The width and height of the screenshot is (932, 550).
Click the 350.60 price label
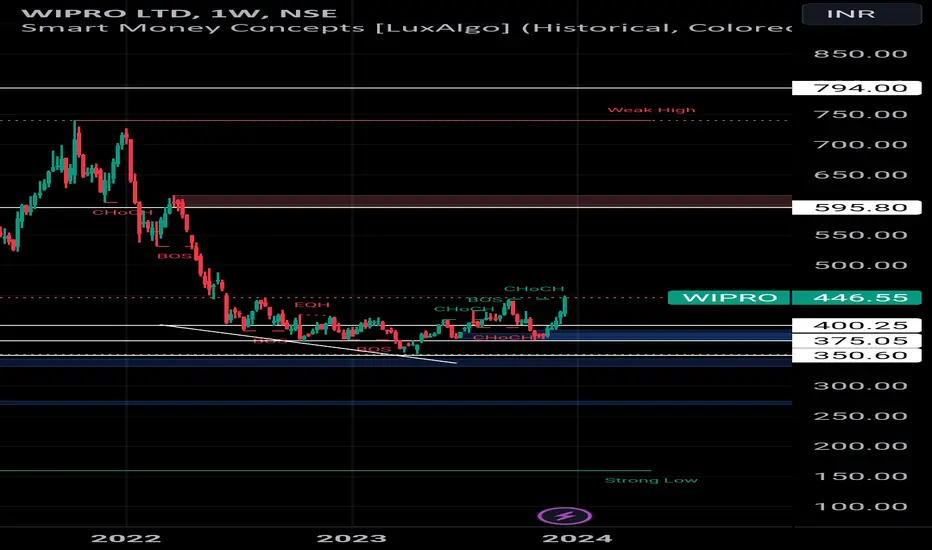pyautogui.click(x=857, y=356)
